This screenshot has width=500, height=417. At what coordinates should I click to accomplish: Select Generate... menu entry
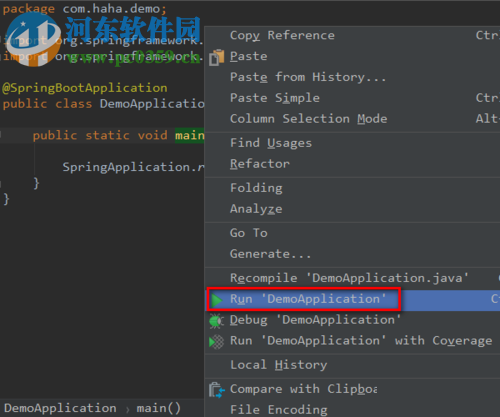tap(352, 254)
